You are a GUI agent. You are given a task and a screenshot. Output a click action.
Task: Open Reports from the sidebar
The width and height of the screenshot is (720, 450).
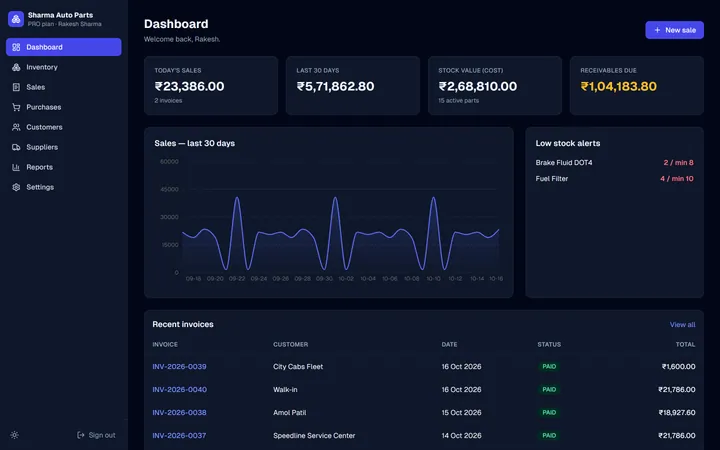64,167
